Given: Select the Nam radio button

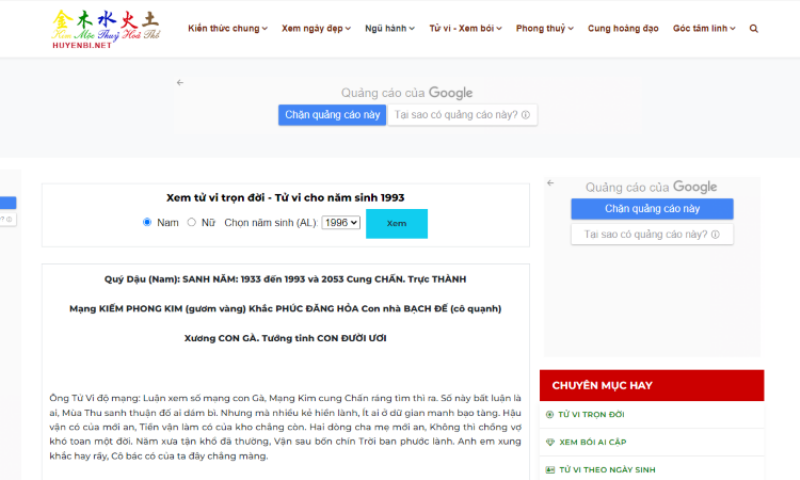Looking at the screenshot, I should click(147, 222).
